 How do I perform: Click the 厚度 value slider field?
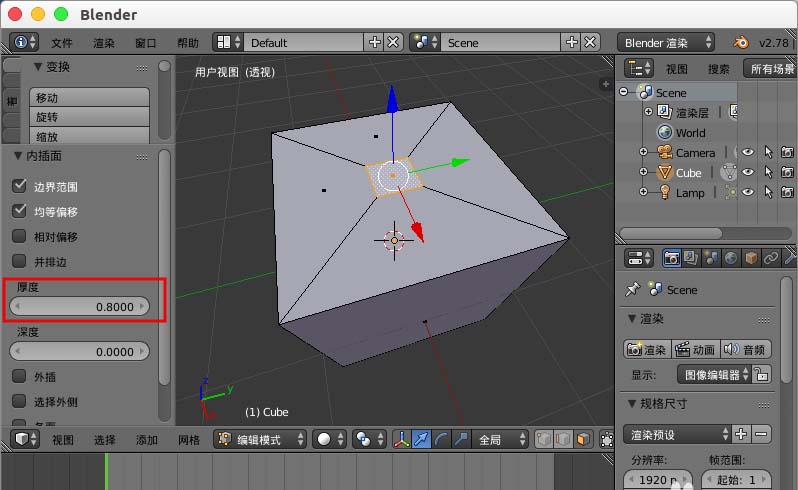[x=79, y=307]
